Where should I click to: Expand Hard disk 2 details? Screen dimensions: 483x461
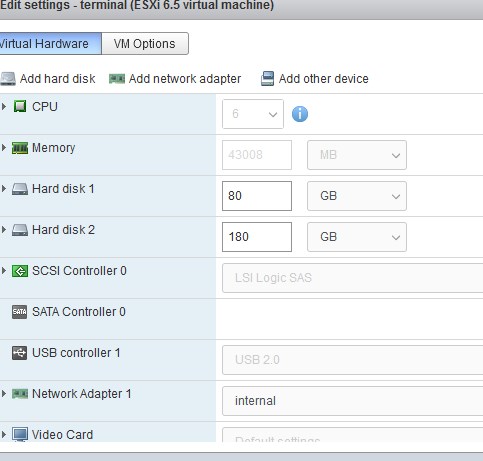tap(4, 230)
